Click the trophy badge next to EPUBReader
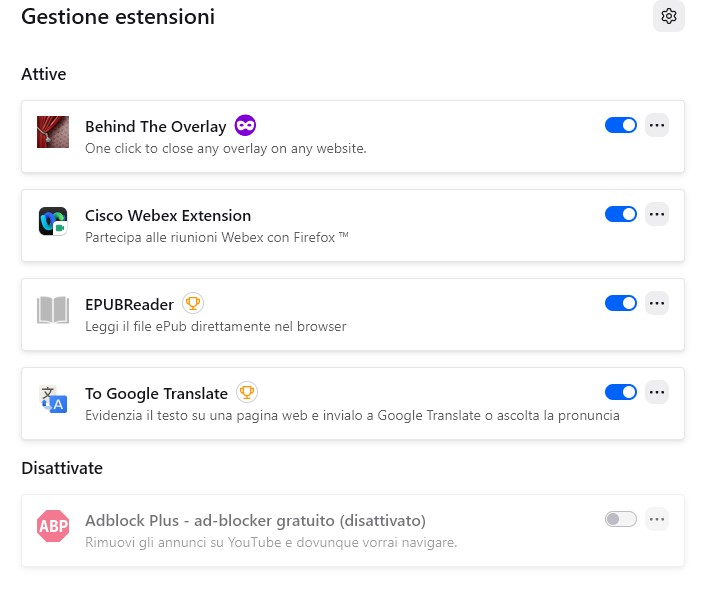Screen dimensions: 701x589 coord(193,303)
